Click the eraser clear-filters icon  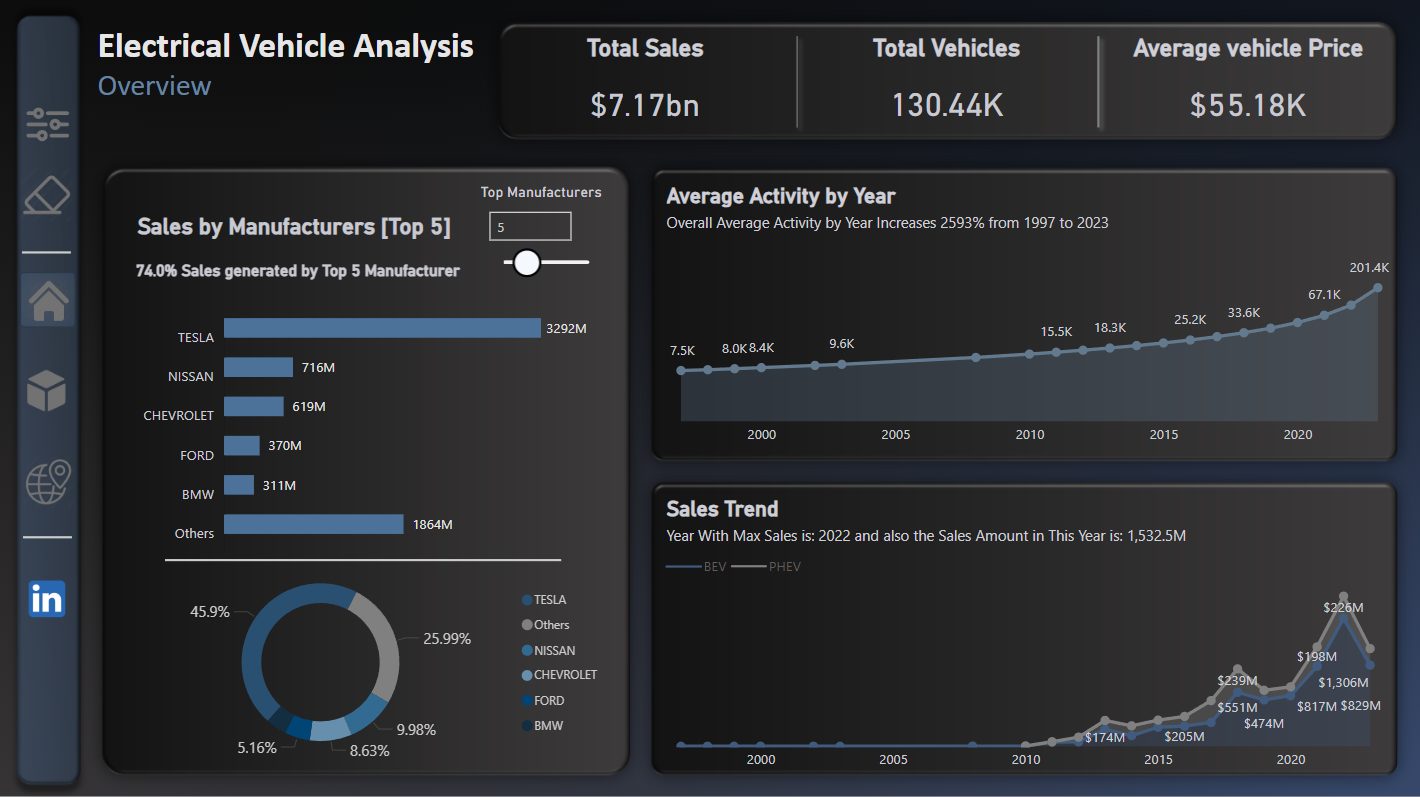[x=47, y=196]
